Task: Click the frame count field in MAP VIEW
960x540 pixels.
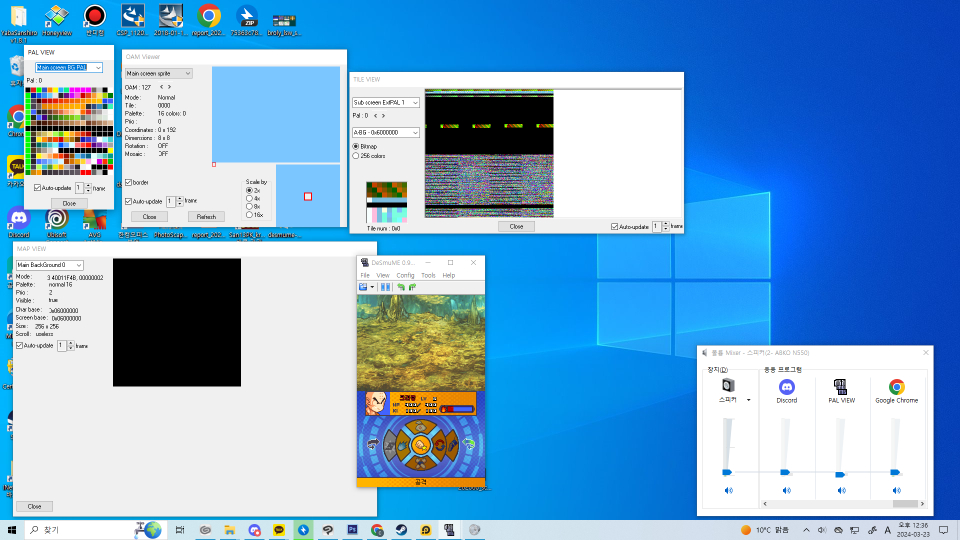Action: pos(62,345)
